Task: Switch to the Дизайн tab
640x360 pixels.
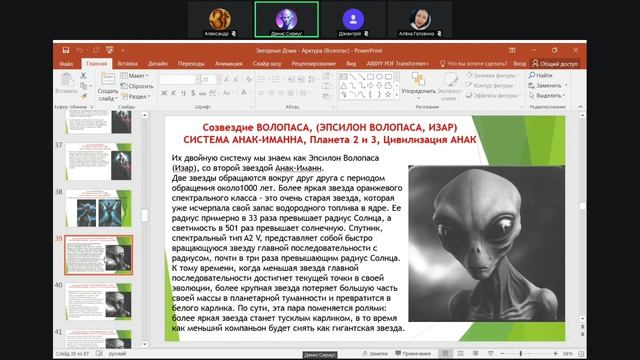Action: tap(158, 64)
